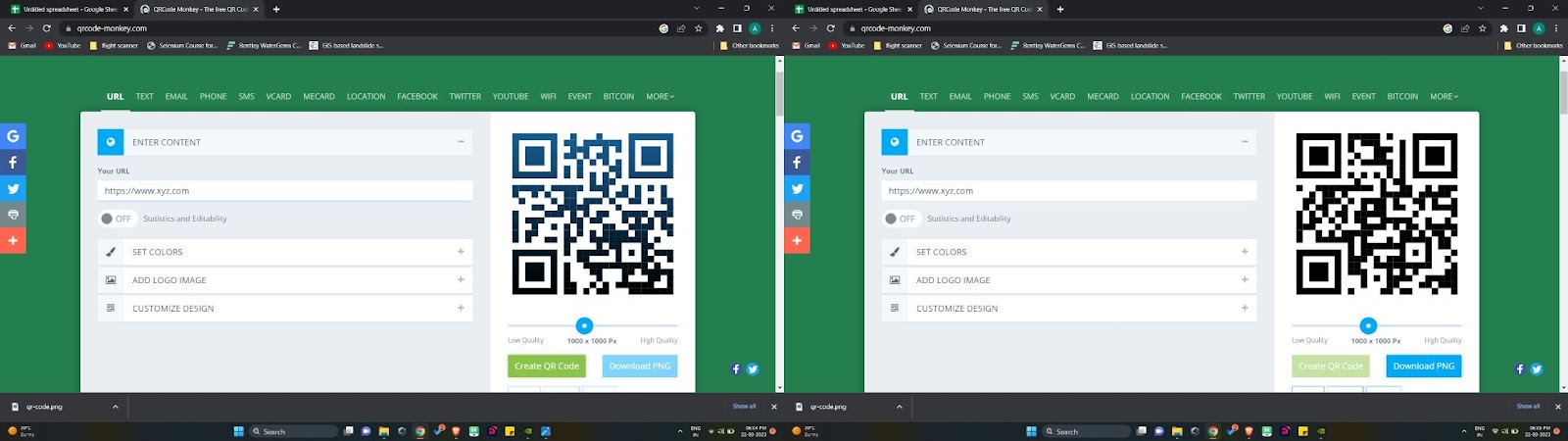Select the WIFI tab in left window
The height and width of the screenshot is (441, 1568).
click(x=548, y=97)
